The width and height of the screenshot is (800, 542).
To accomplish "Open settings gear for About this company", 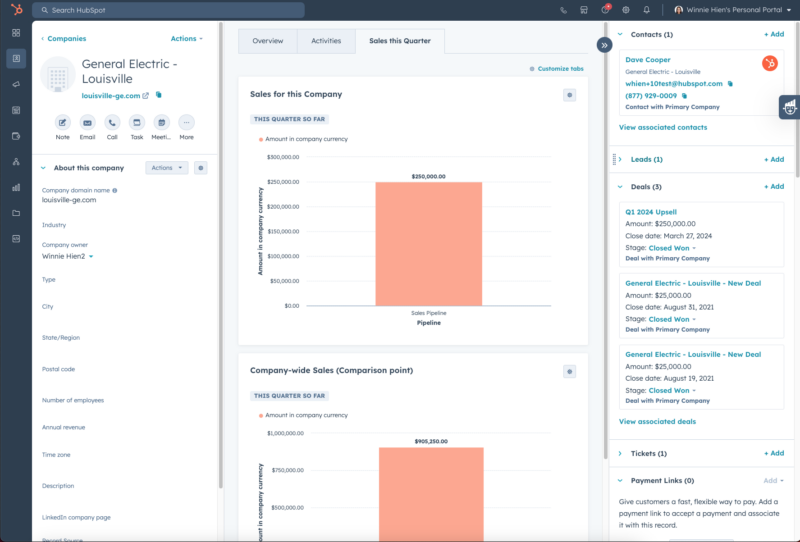I will point(201,168).
